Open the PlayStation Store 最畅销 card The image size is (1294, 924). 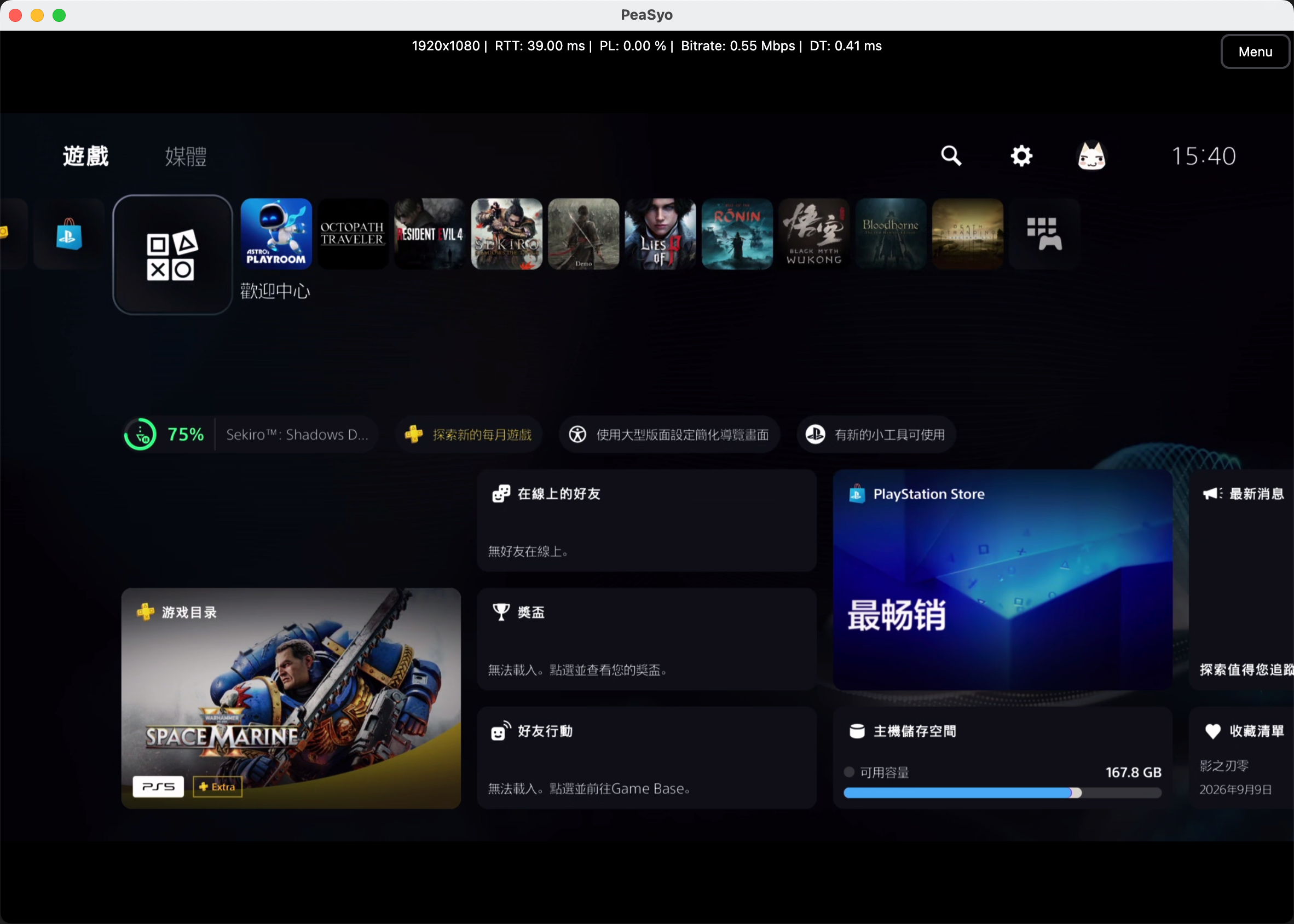(1003, 580)
